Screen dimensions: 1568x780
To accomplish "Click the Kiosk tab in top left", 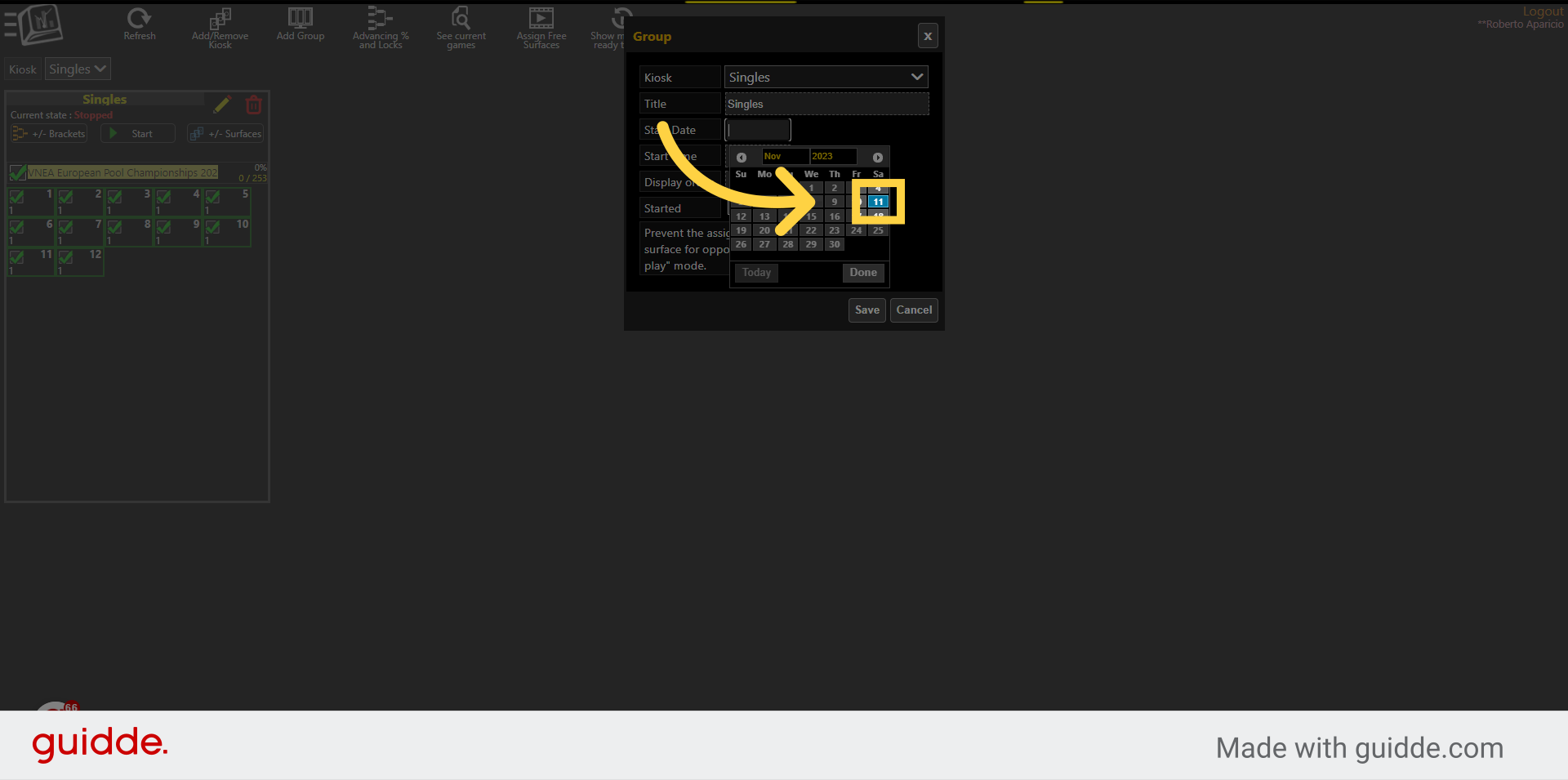I will pos(22,69).
